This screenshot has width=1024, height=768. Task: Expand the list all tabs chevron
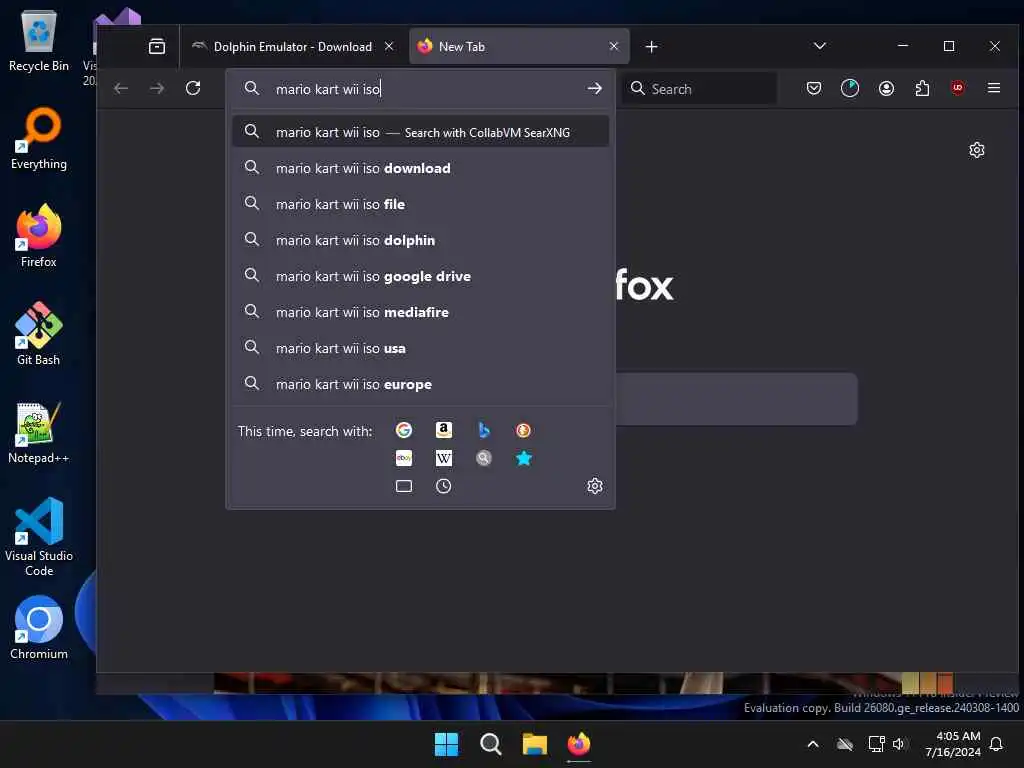coord(820,46)
